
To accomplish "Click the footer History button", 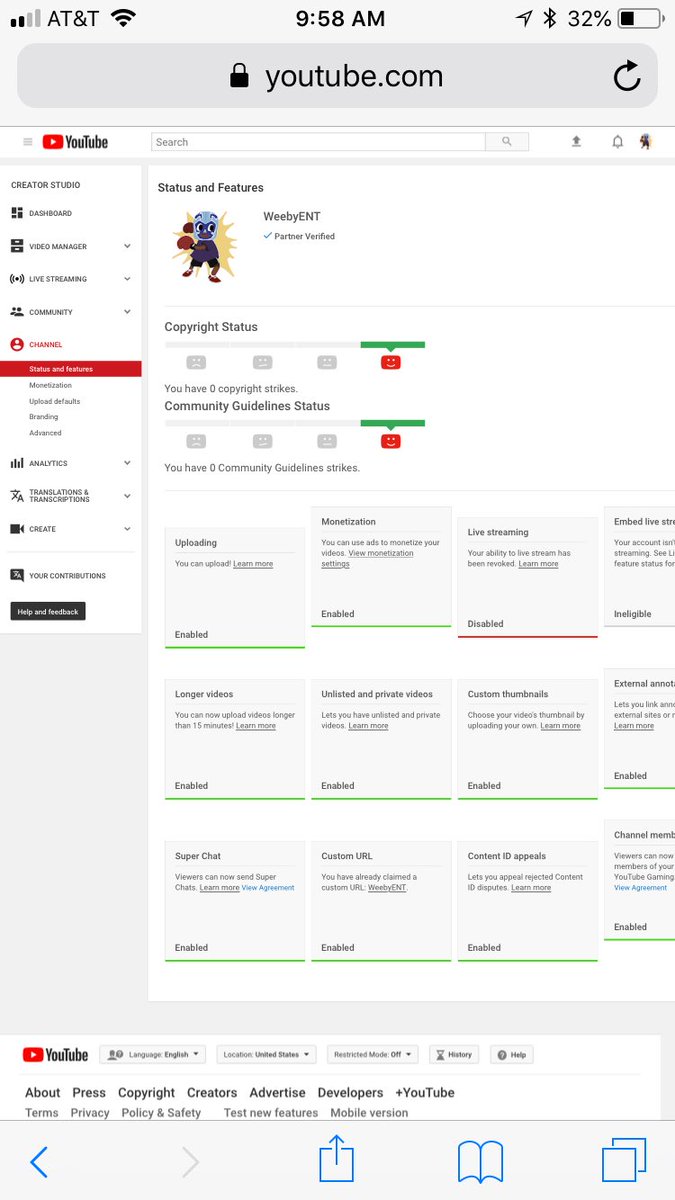I will point(453,1054).
